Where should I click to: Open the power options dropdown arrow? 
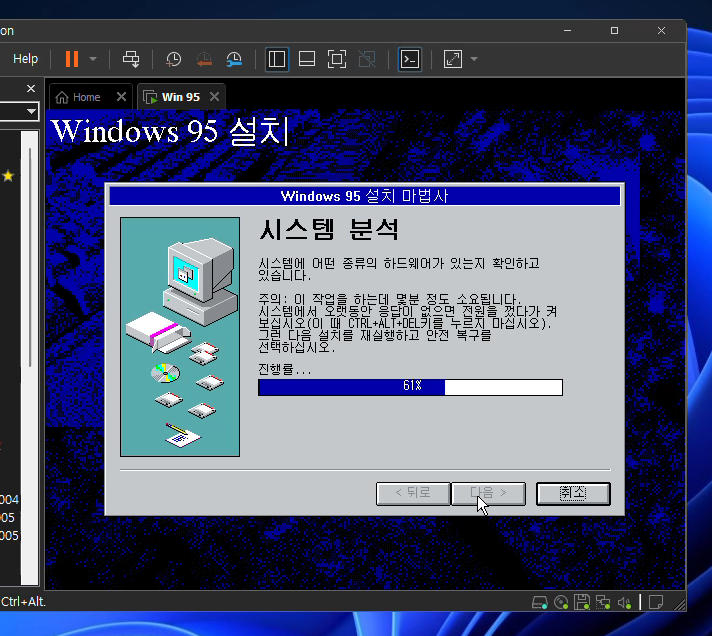coord(93,59)
